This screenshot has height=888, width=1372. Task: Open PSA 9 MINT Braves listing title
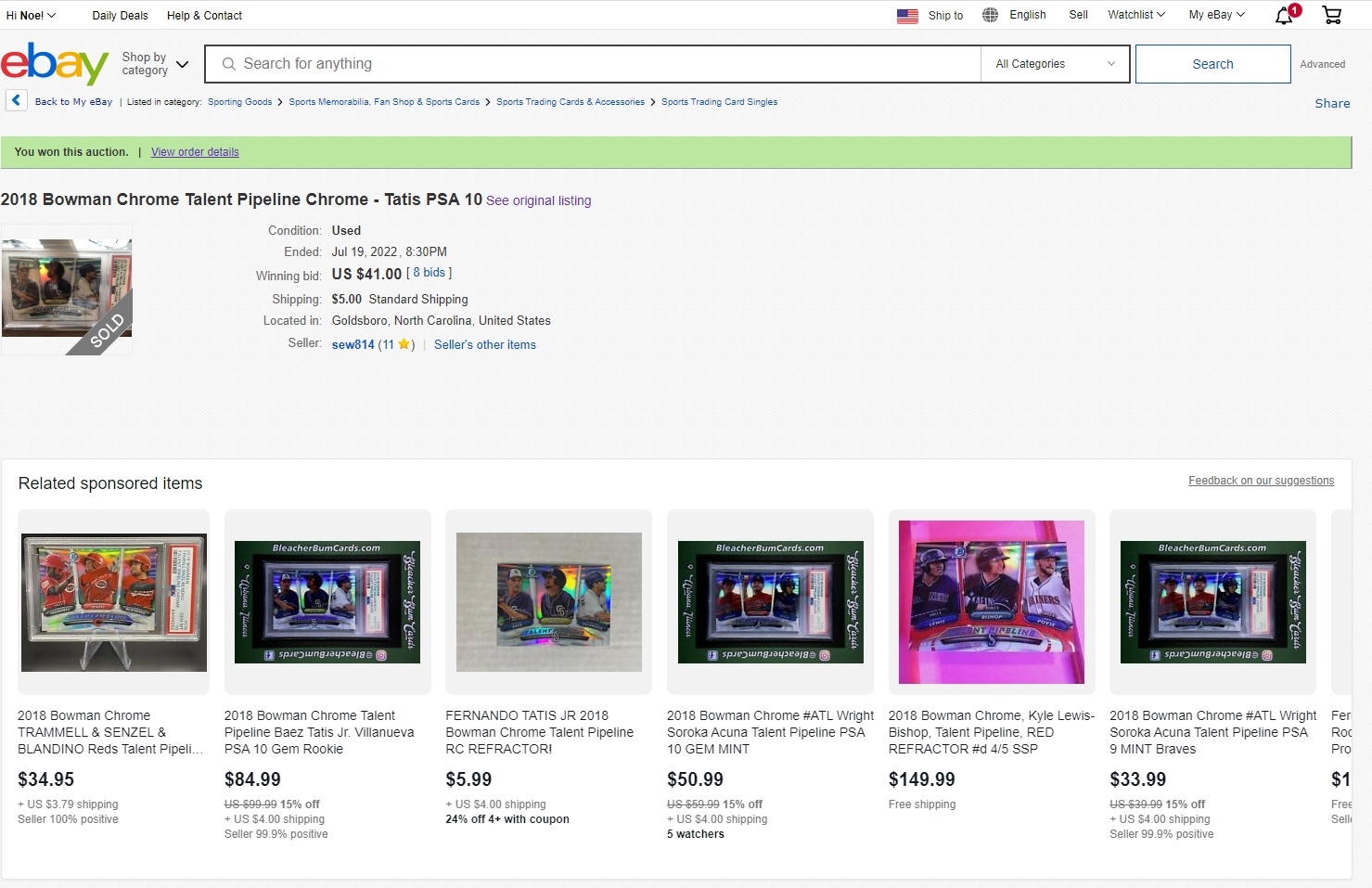[x=1212, y=732]
